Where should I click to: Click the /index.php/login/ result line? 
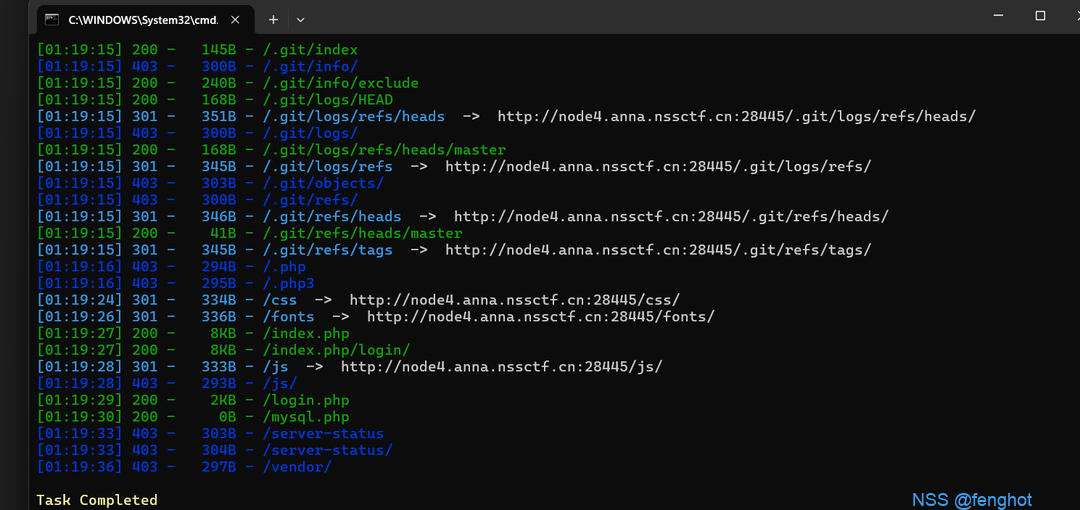[x=223, y=350]
